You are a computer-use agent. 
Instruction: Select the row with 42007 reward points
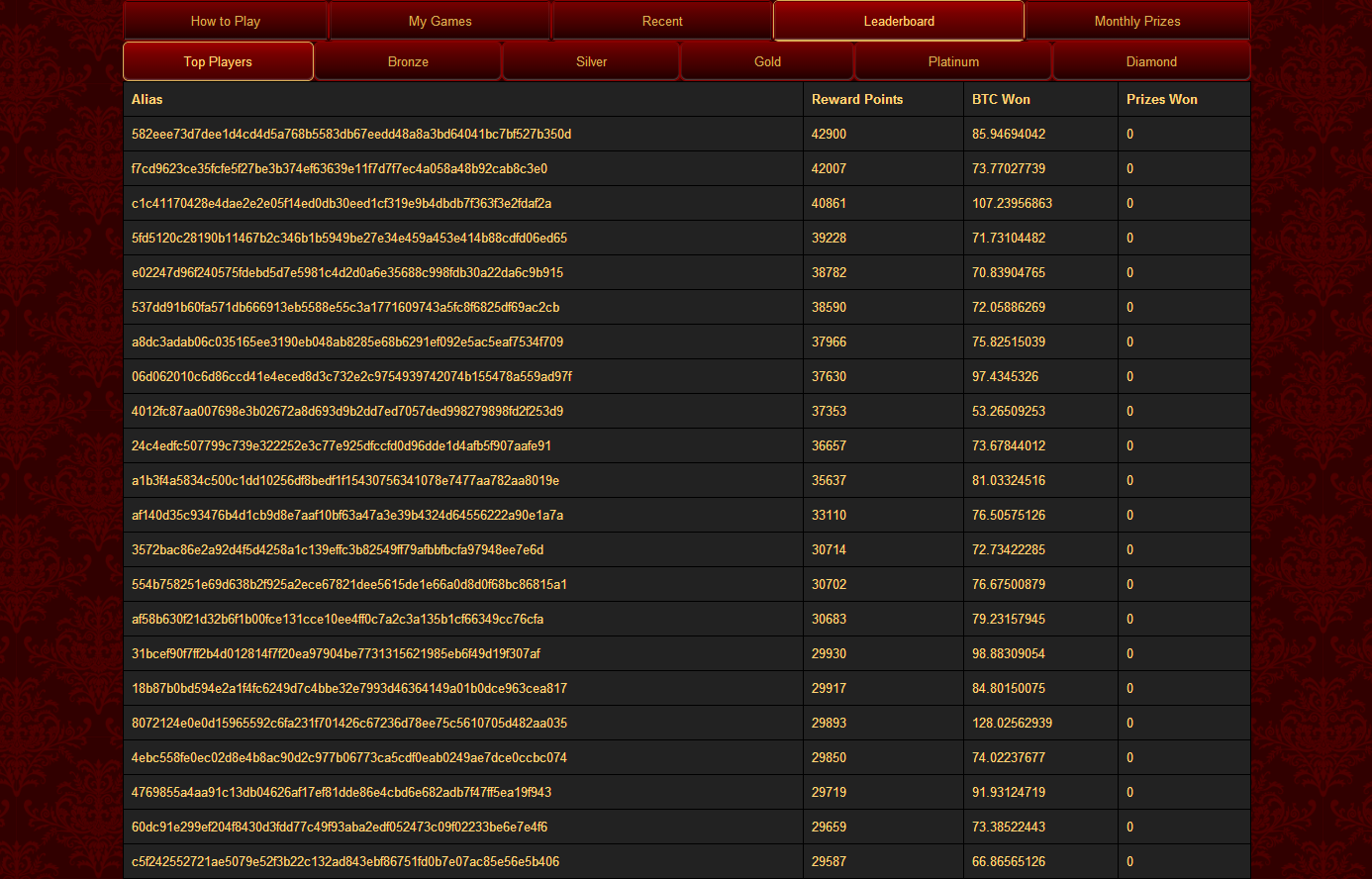coord(829,168)
